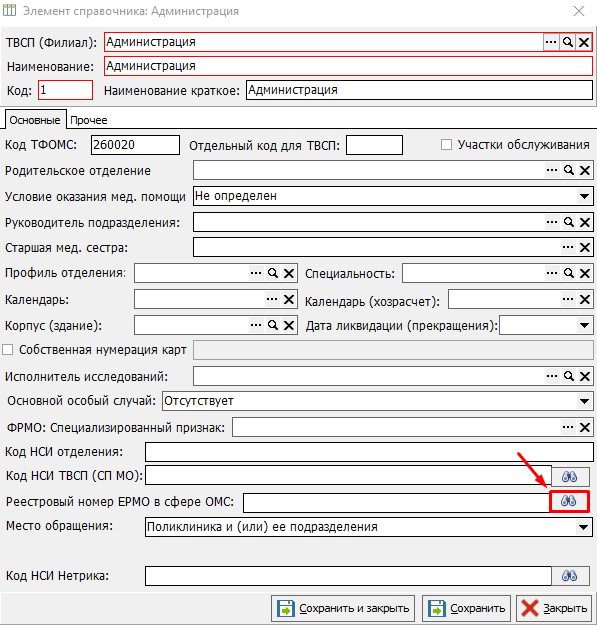Click the Сохранить button
This screenshot has width=597, height=627.
coord(466,608)
